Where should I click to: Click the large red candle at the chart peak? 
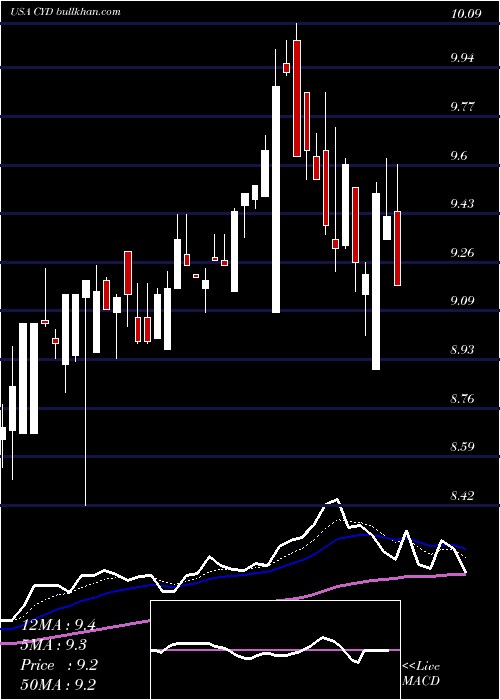pyautogui.click(x=296, y=98)
